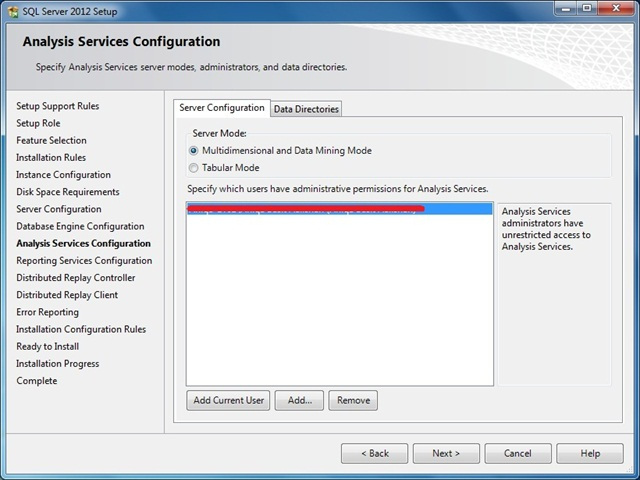This screenshot has height=480, width=640.
Task: Click Error Reporting step
Action: (47, 312)
